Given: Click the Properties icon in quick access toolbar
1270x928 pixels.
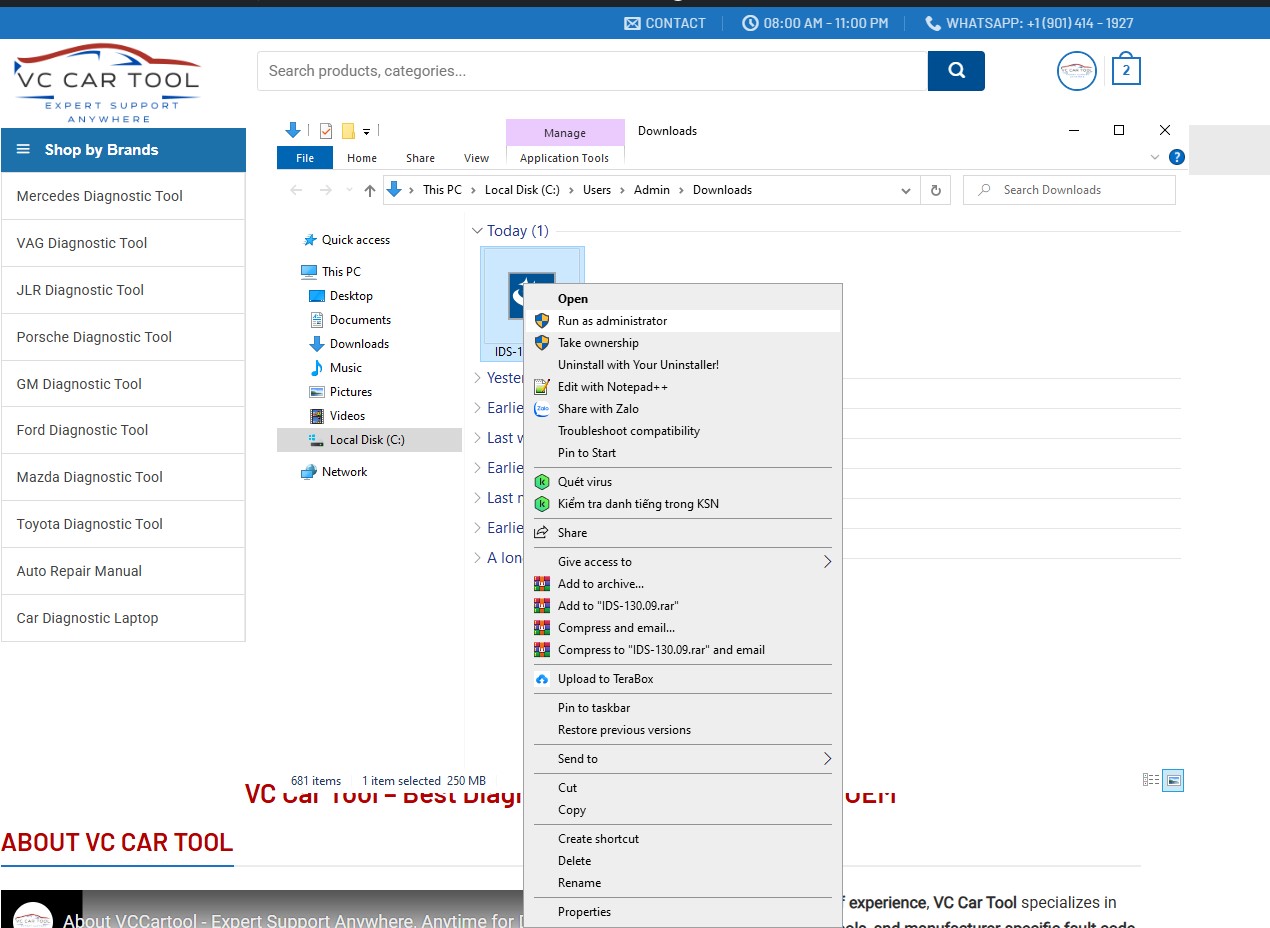Looking at the screenshot, I should click(x=326, y=131).
